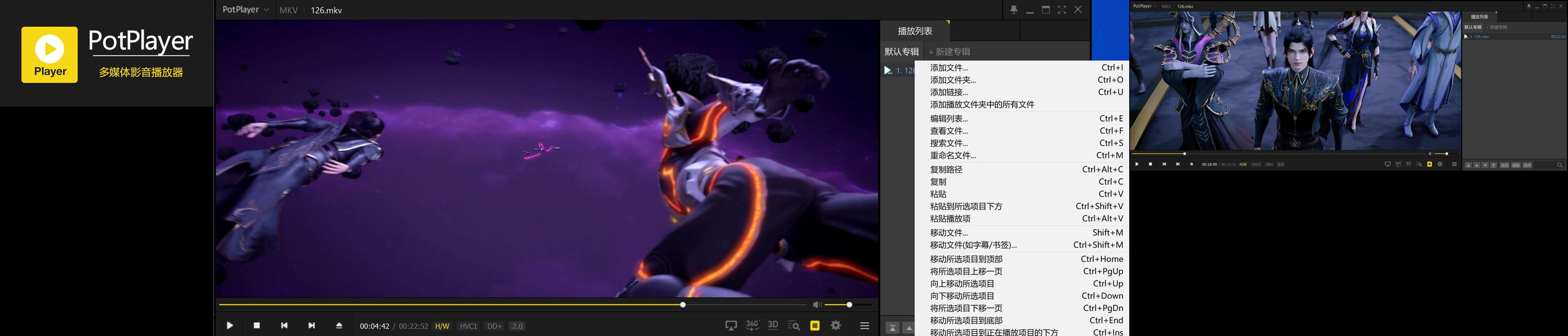Choose 添加文件... from the context menu
Screen dimensions: 1568x336
click(1022, 67)
